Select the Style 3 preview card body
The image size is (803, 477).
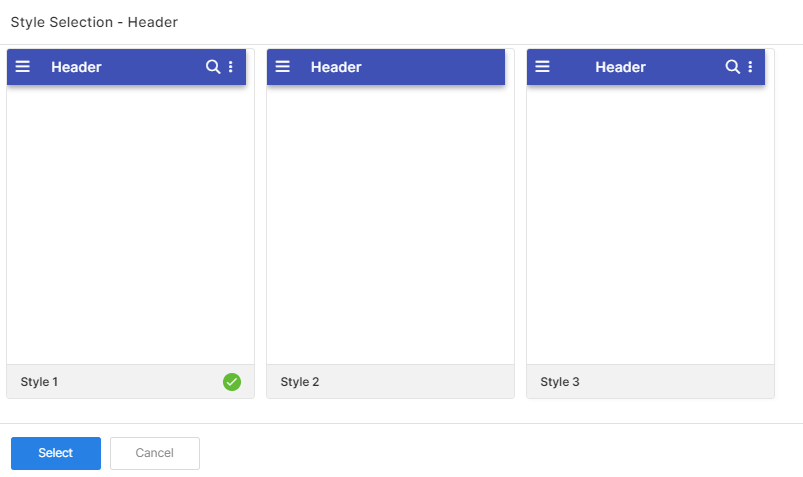650,224
